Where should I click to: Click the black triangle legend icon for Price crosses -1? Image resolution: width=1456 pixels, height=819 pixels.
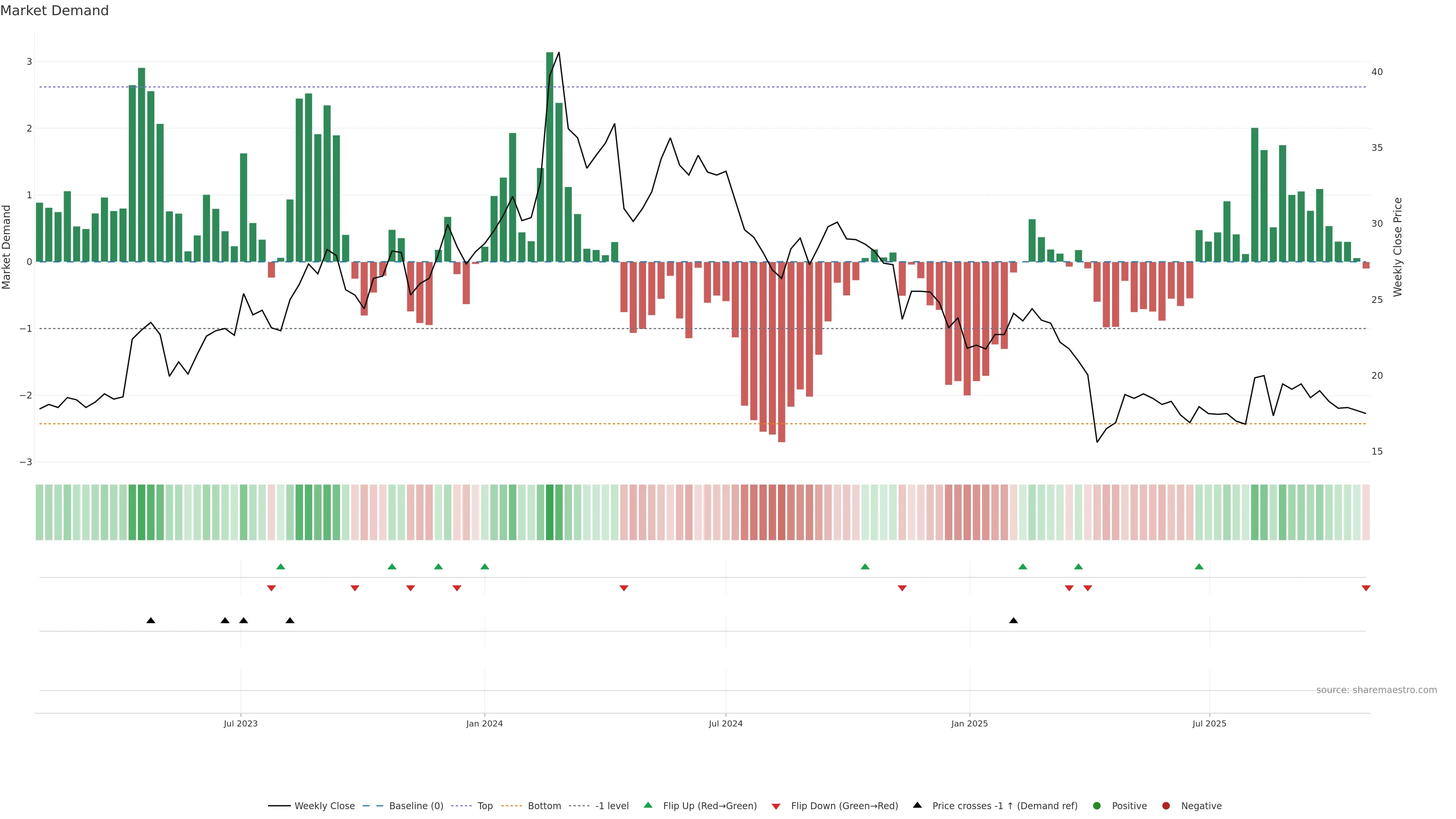(x=917, y=805)
